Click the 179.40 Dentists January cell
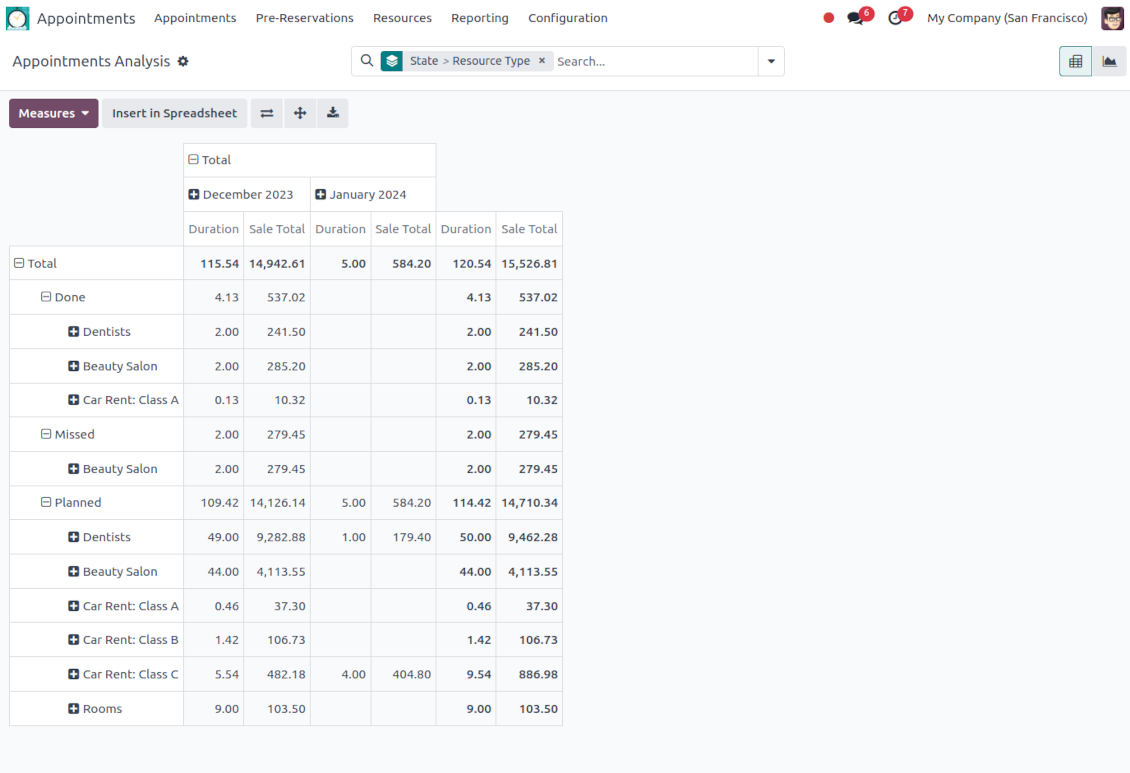This screenshot has height=773, width=1130. (403, 537)
